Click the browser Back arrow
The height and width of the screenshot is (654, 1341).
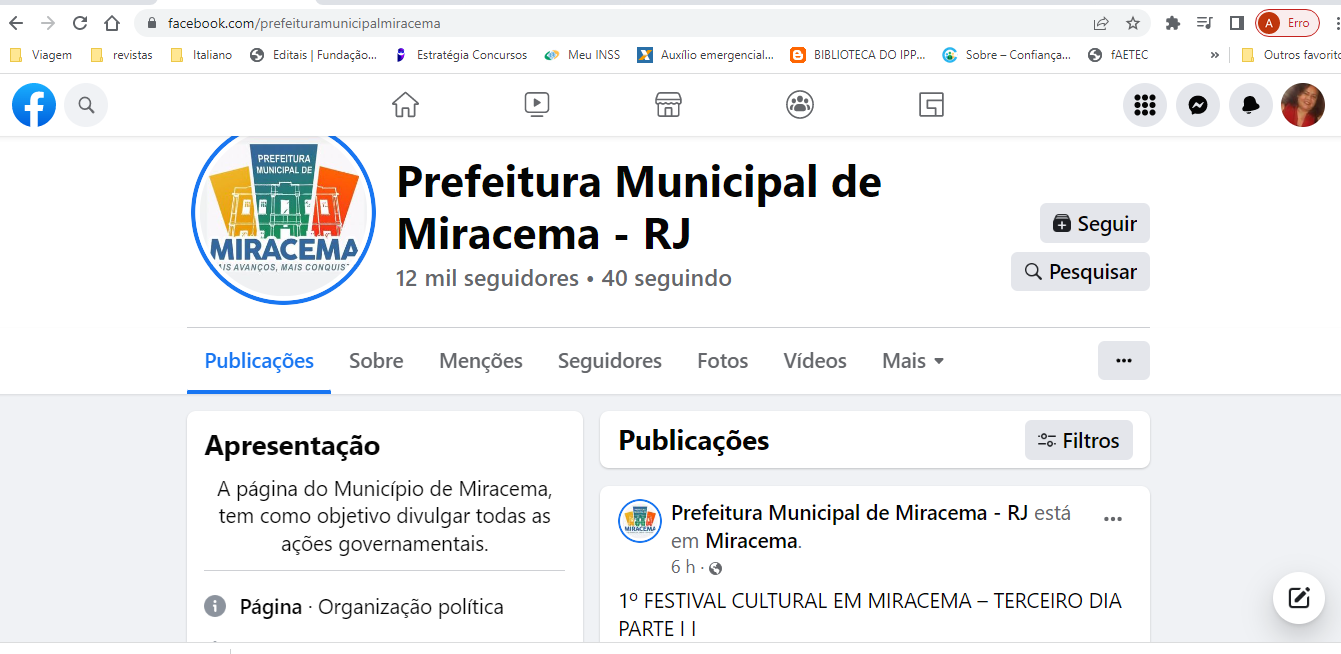[x=16, y=23]
